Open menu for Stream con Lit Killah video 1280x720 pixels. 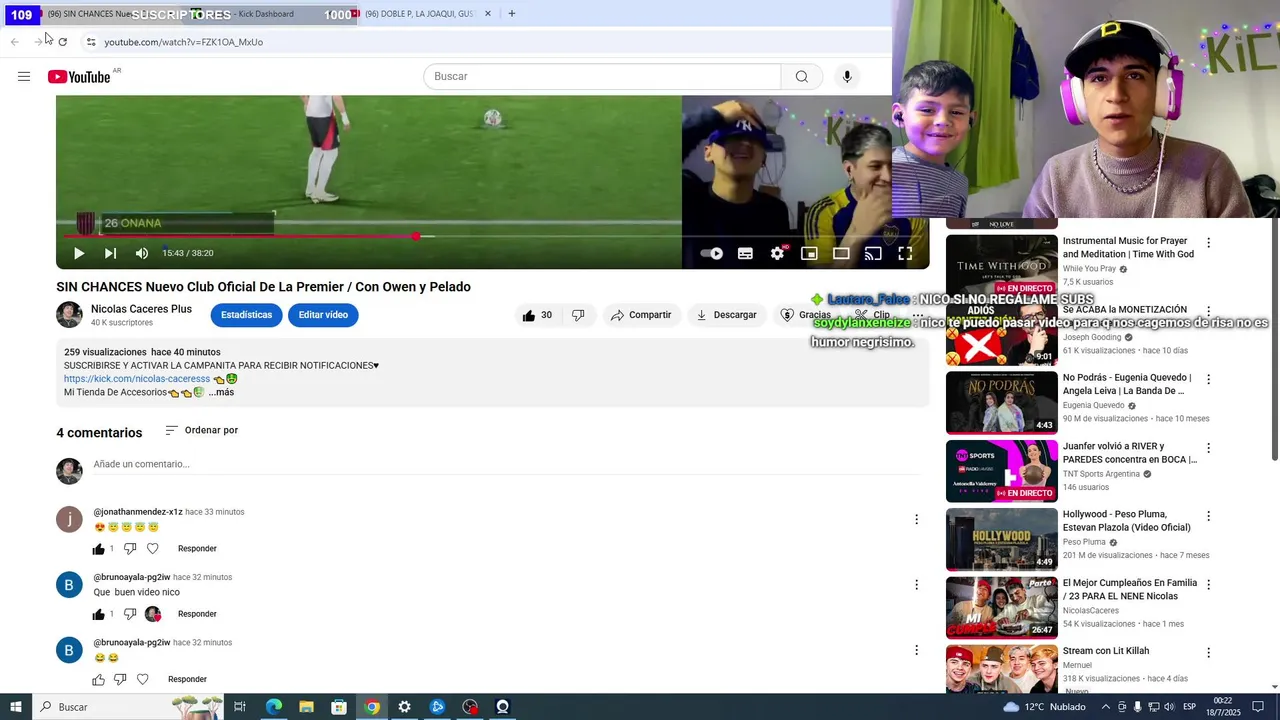coord(1208,653)
